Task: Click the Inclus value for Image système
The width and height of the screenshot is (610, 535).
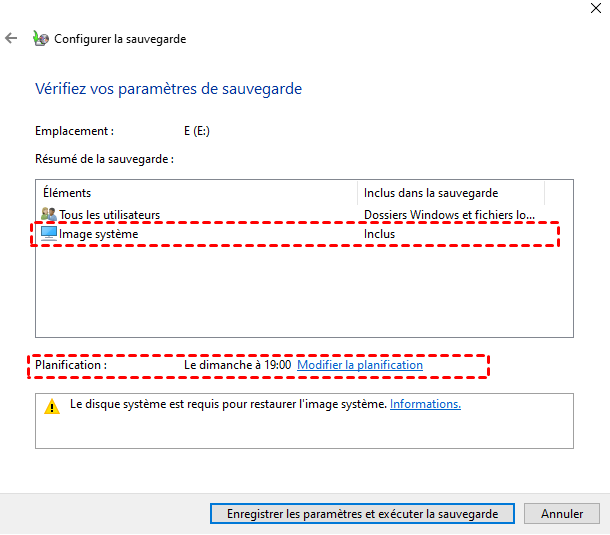Action: (x=380, y=234)
